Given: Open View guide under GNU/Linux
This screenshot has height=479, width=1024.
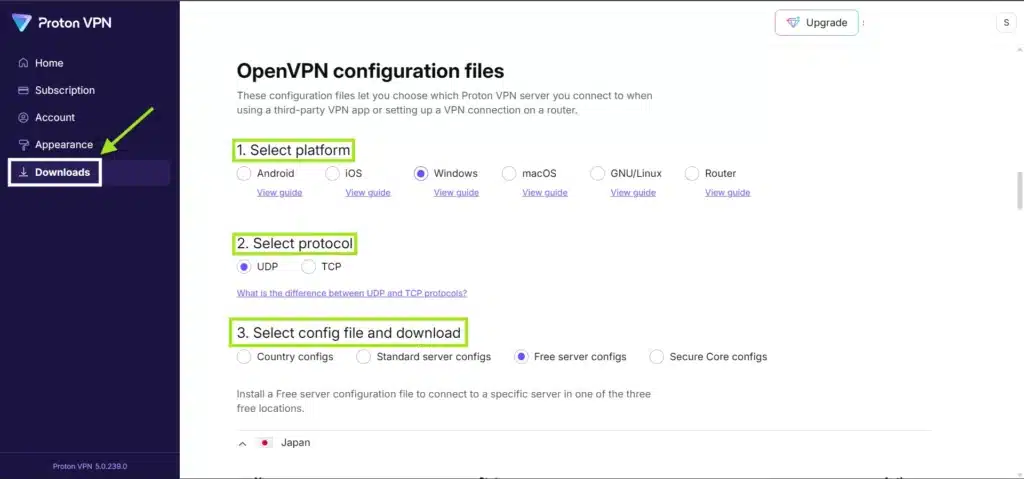Looking at the screenshot, I should (x=633, y=193).
